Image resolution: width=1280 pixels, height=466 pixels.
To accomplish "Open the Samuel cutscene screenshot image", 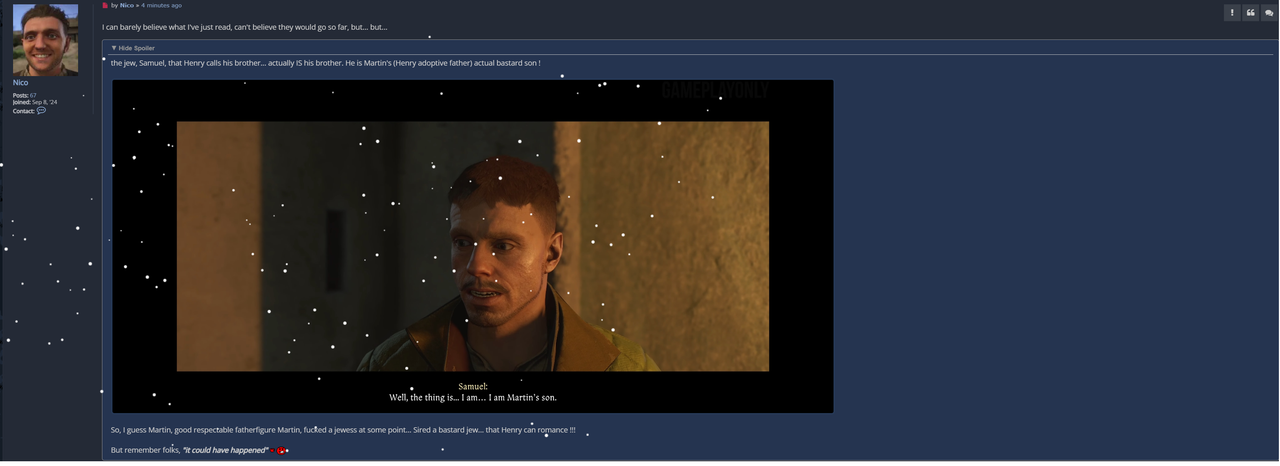I will coord(472,246).
